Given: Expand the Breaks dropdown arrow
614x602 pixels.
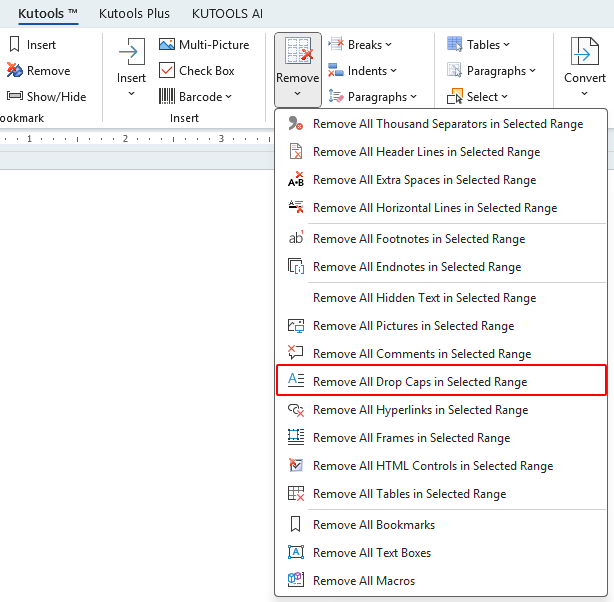Looking at the screenshot, I should 388,45.
